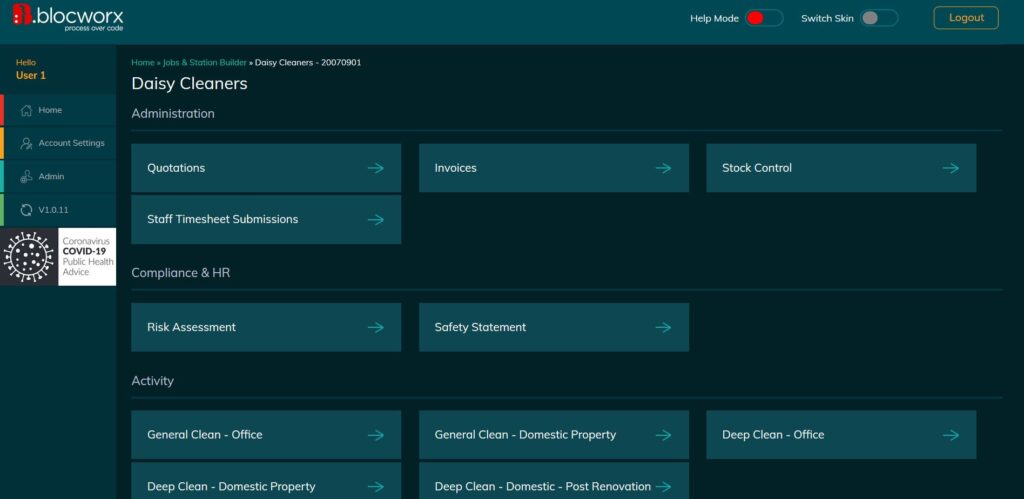Open the Stock Control tile
Viewport: 1024px width, 499px height.
click(841, 168)
